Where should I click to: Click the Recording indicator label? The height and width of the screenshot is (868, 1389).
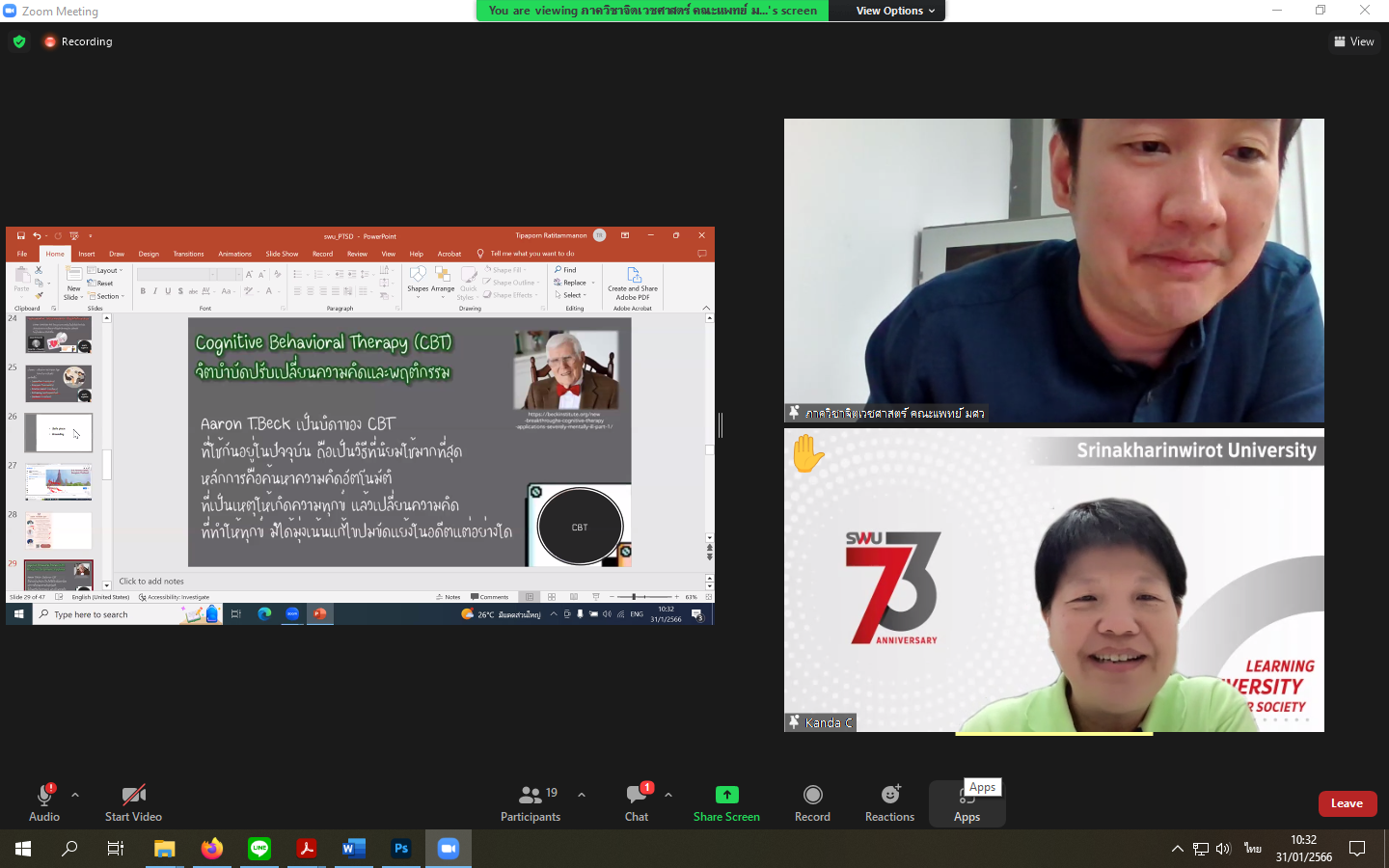[86, 41]
